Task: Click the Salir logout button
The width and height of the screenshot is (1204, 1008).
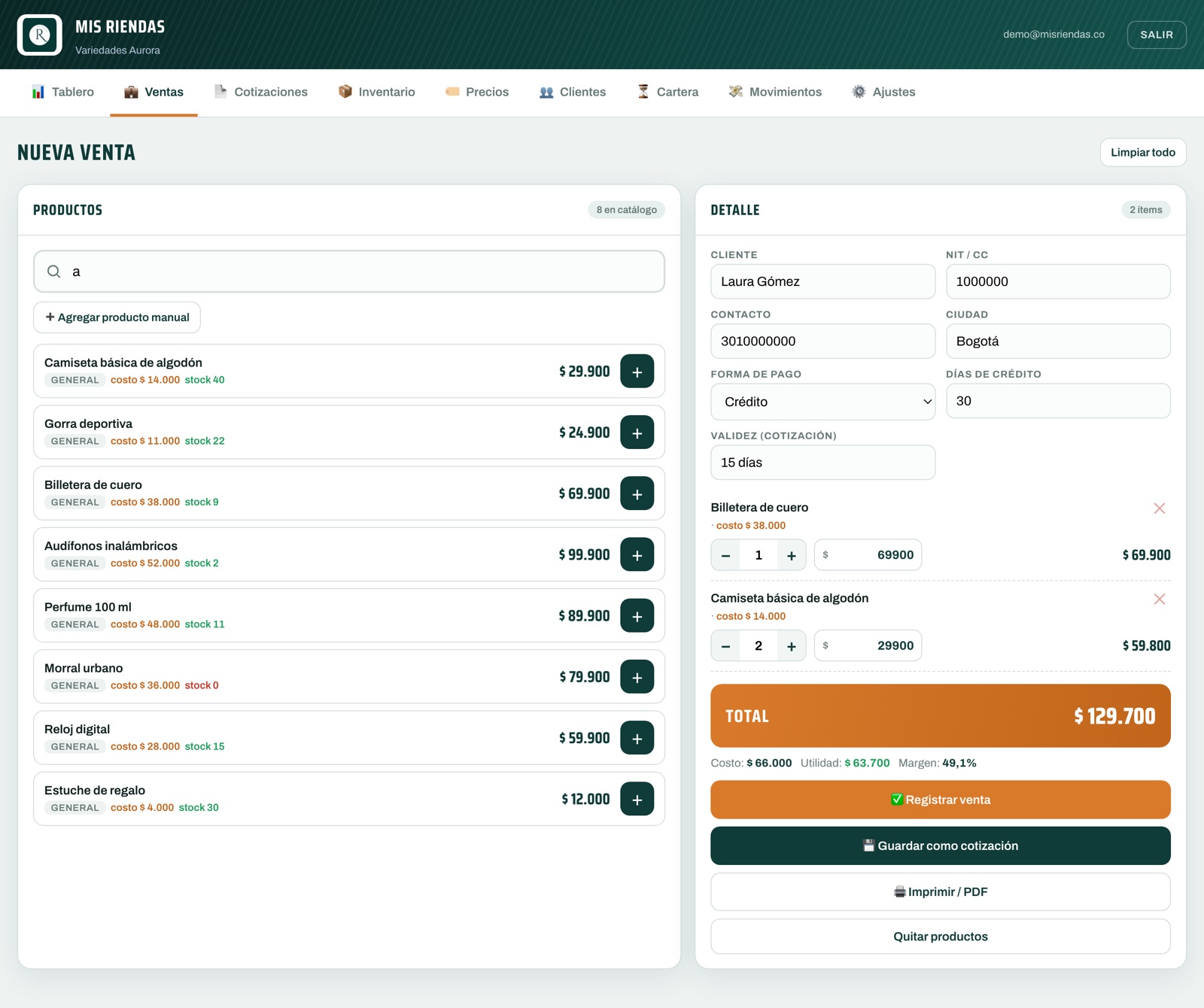Action: click(x=1157, y=35)
